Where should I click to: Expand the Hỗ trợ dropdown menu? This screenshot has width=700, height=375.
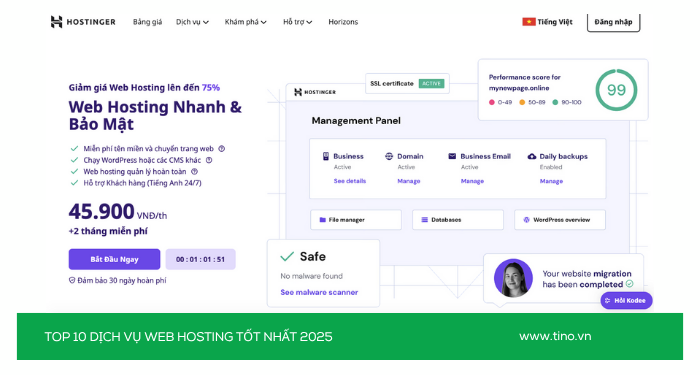point(297,22)
